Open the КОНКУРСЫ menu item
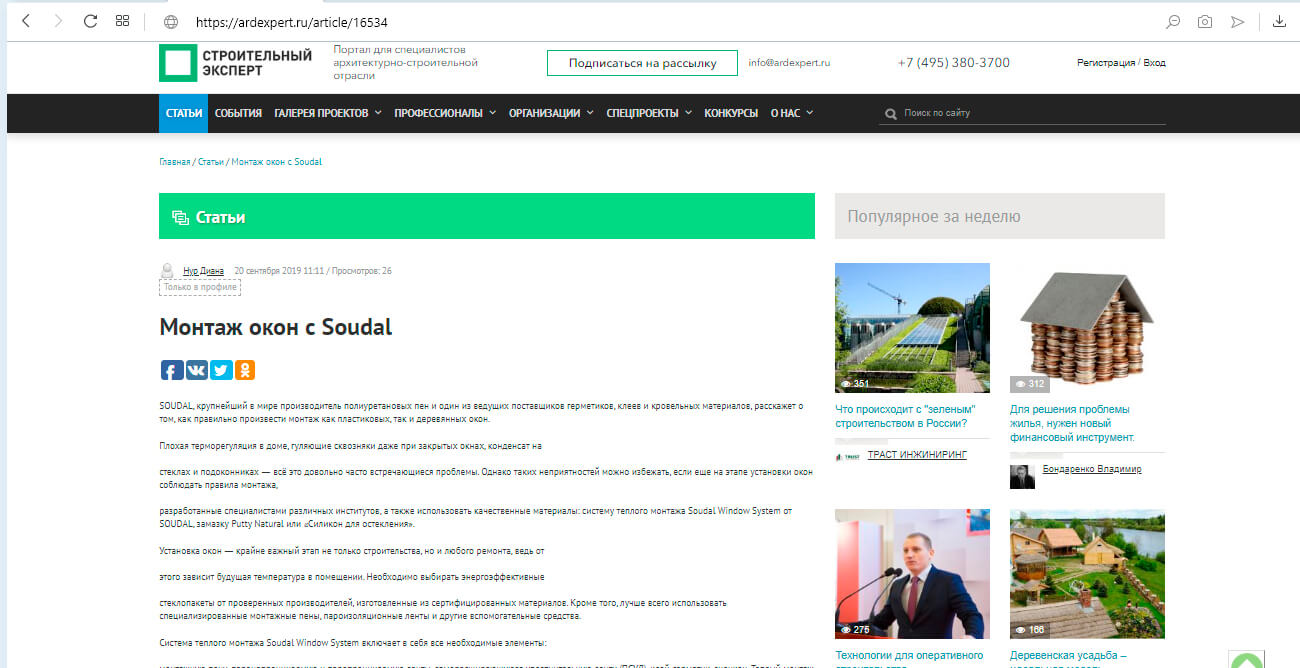The image size is (1300, 668). pos(731,113)
